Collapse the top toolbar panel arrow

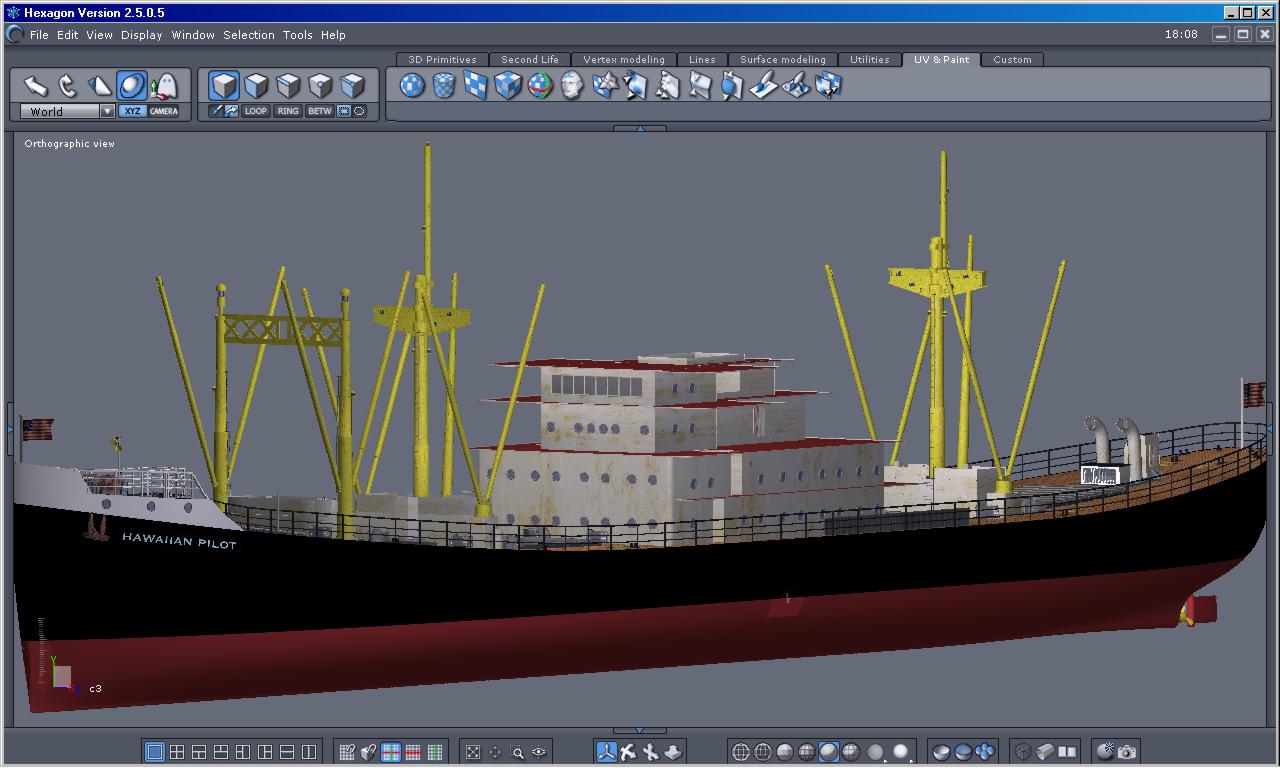pos(640,128)
